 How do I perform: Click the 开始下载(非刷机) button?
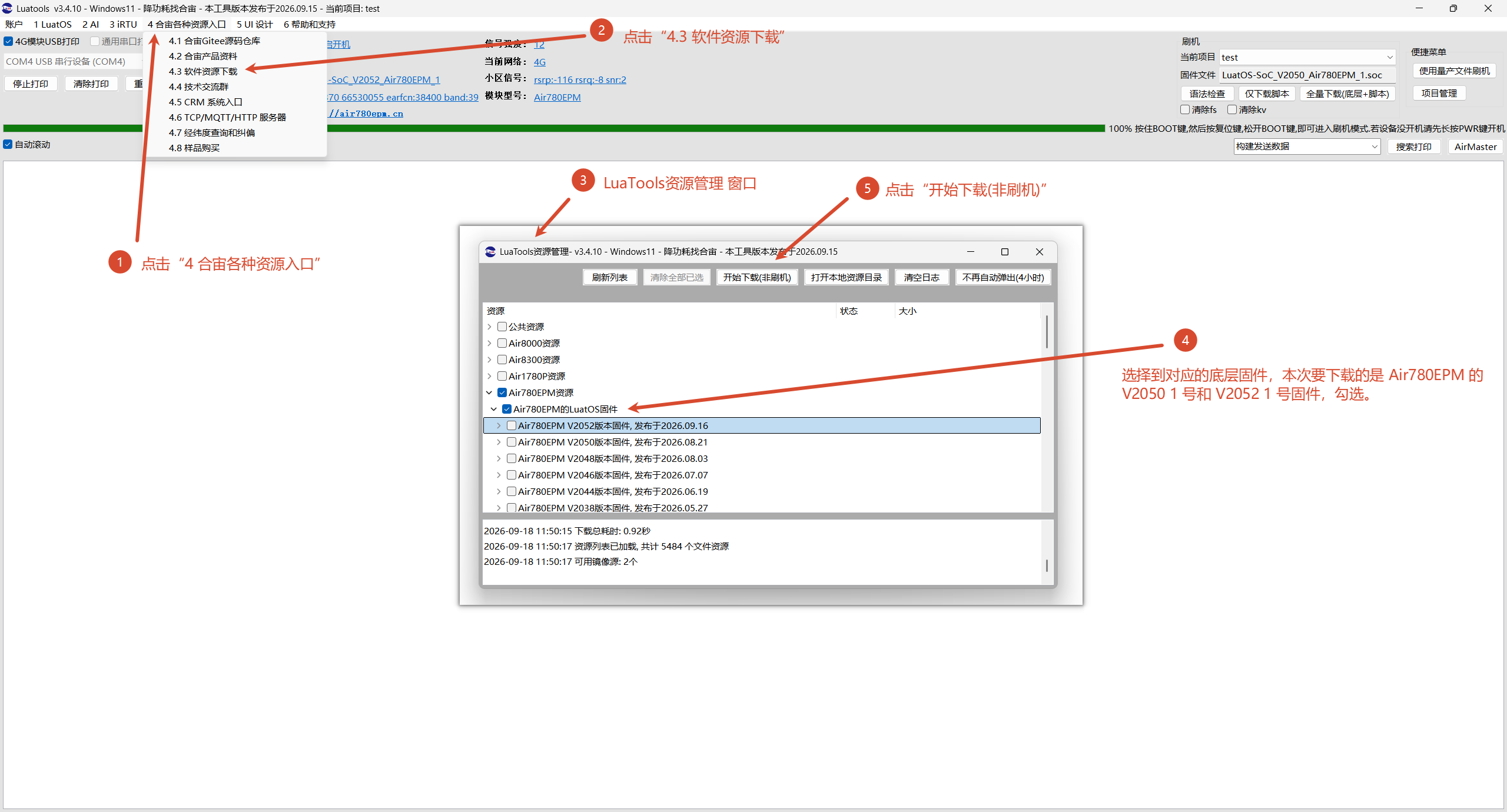point(757,277)
